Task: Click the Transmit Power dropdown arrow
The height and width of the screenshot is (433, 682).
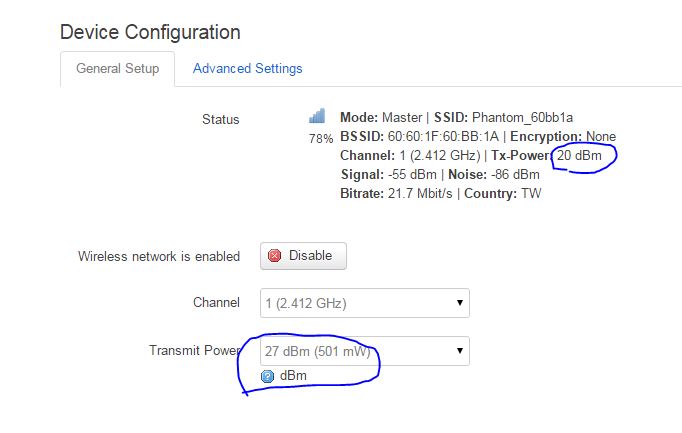Action: pyautogui.click(x=459, y=350)
